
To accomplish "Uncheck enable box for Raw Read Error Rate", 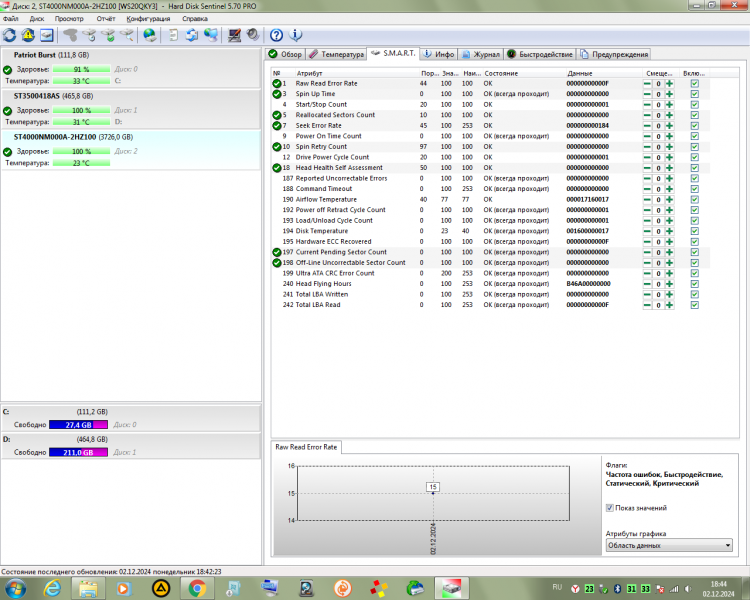I will point(695,83).
